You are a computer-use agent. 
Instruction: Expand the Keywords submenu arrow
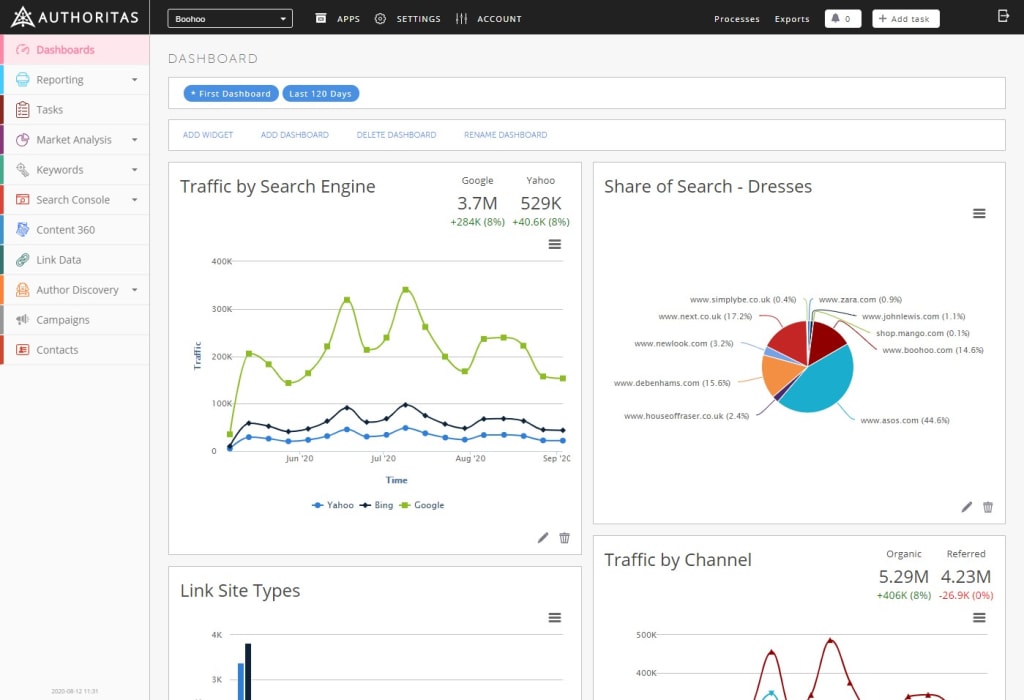135,170
